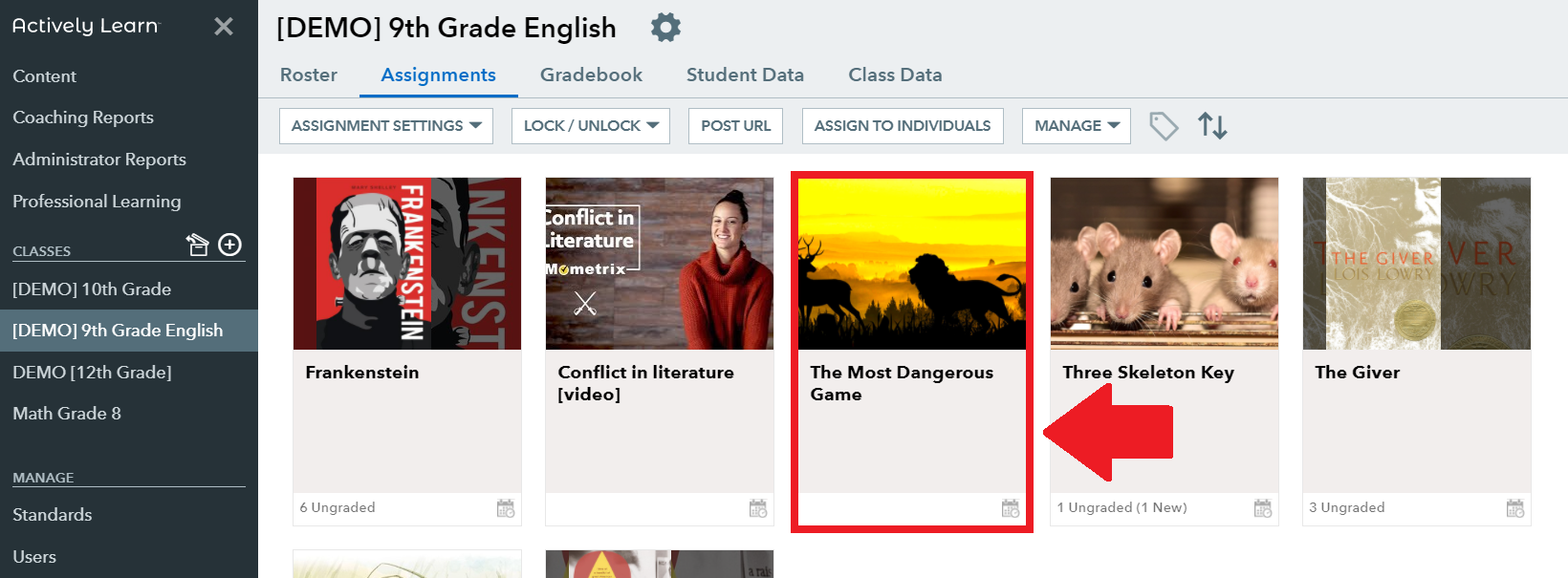Open The Most Dangerous Game calendar icon
Image resolution: width=1568 pixels, height=578 pixels.
pyautogui.click(x=1011, y=508)
